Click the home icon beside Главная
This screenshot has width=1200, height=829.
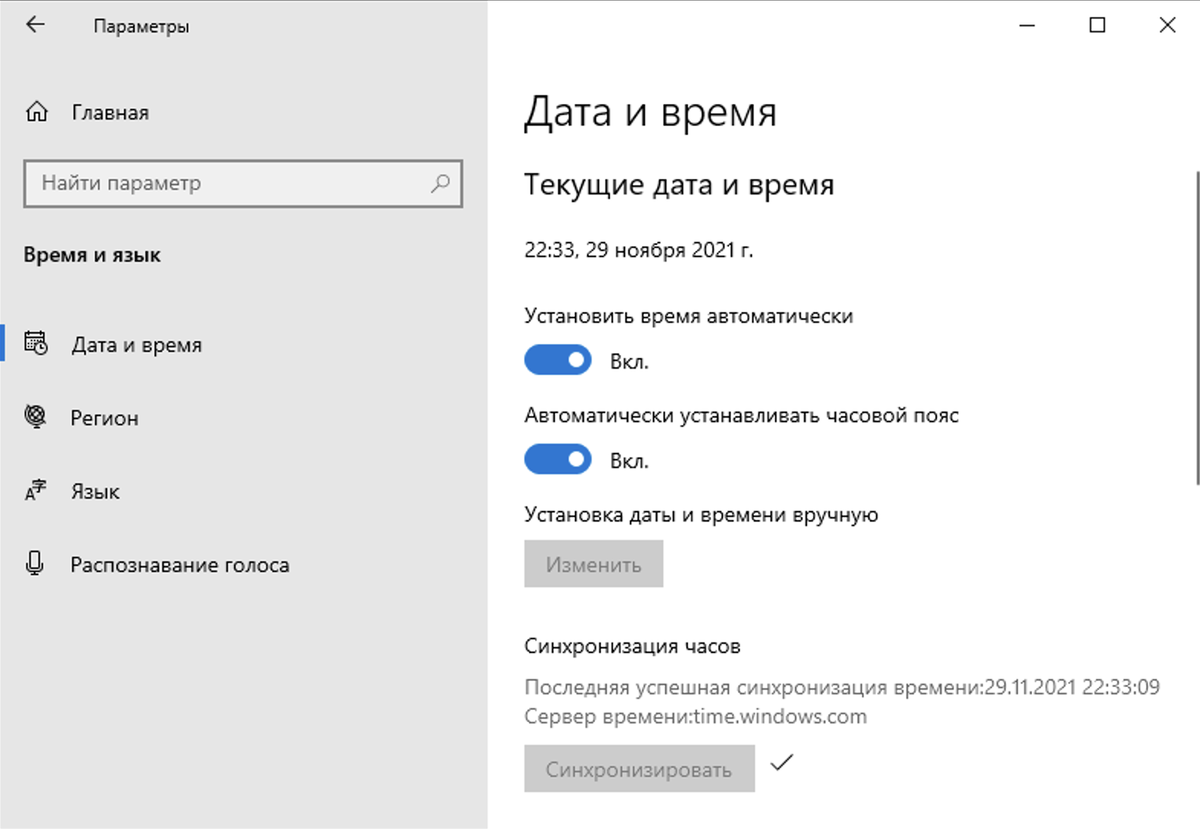click(x=37, y=112)
